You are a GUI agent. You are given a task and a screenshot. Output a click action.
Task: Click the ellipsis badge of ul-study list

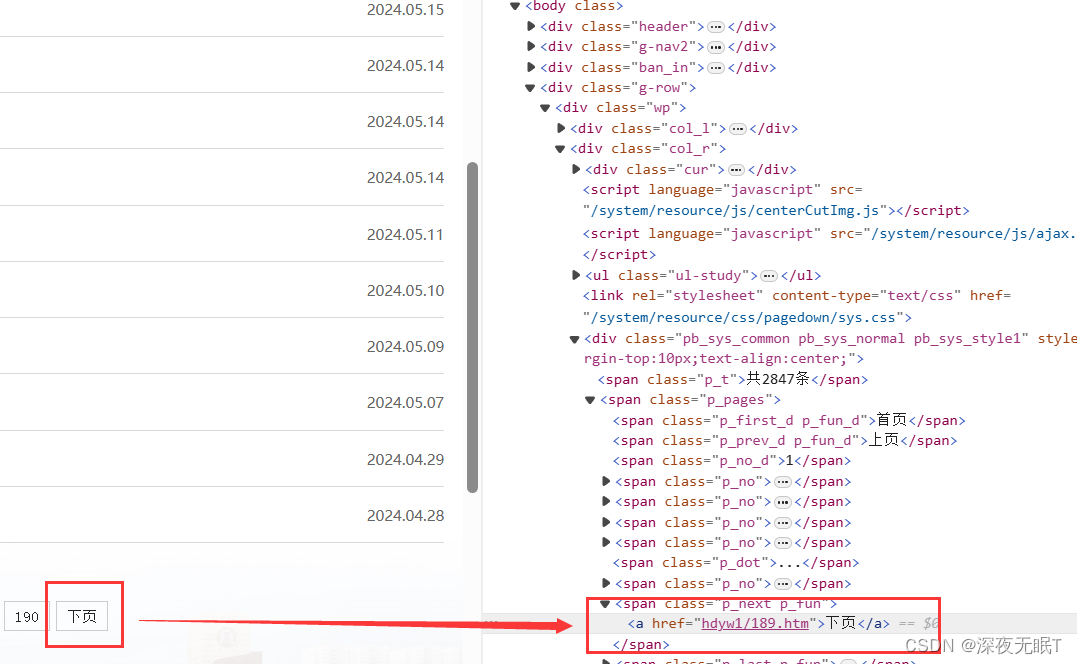tap(768, 276)
